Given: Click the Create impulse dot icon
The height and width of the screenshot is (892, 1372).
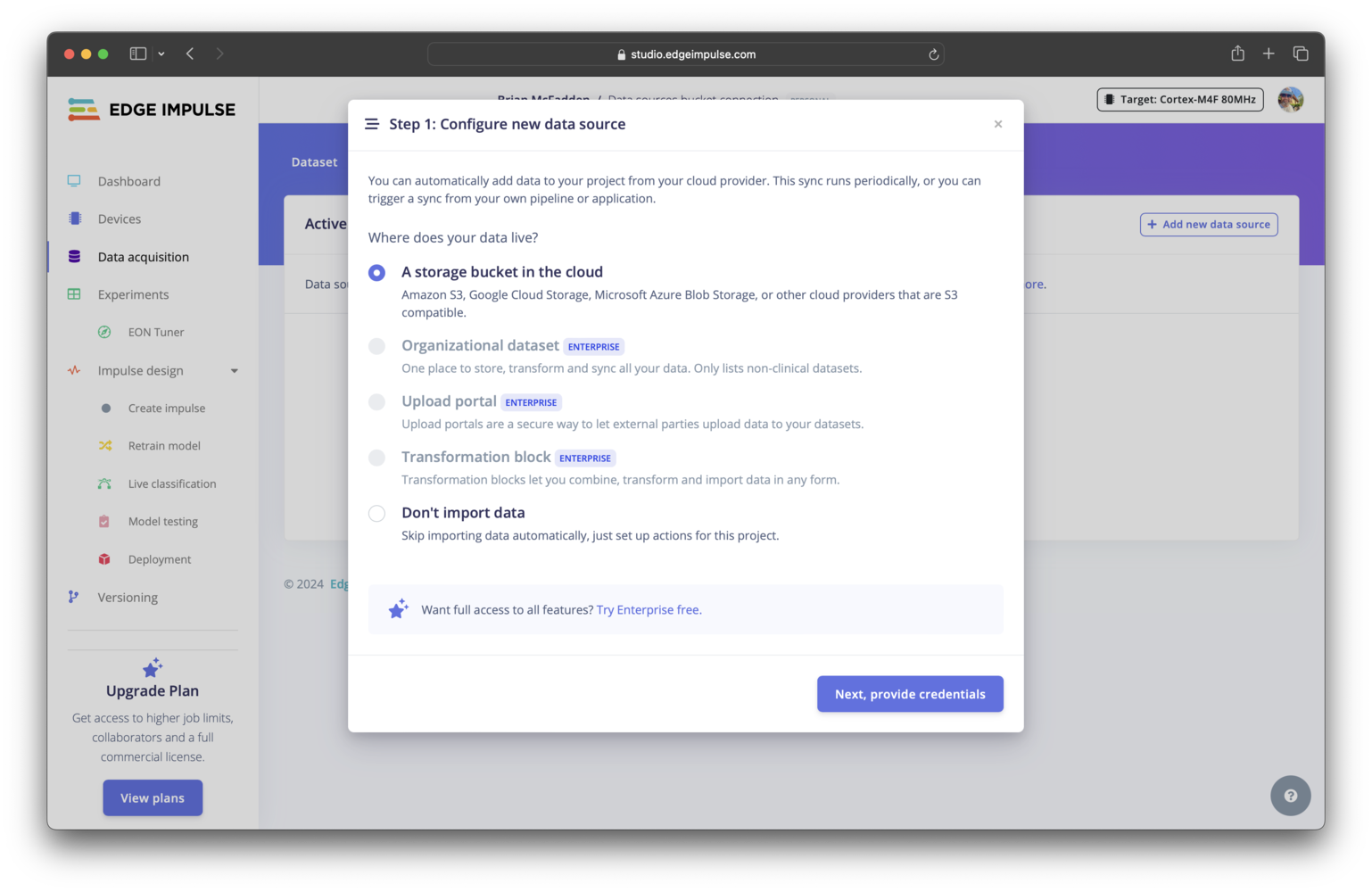Looking at the screenshot, I should pyautogui.click(x=106, y=409).
